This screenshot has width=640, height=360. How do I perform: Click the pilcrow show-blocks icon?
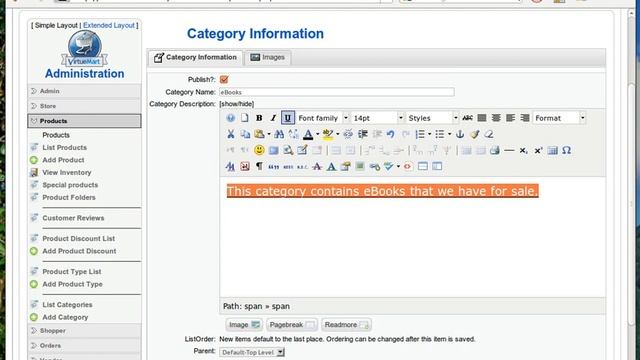click(259, 166)
